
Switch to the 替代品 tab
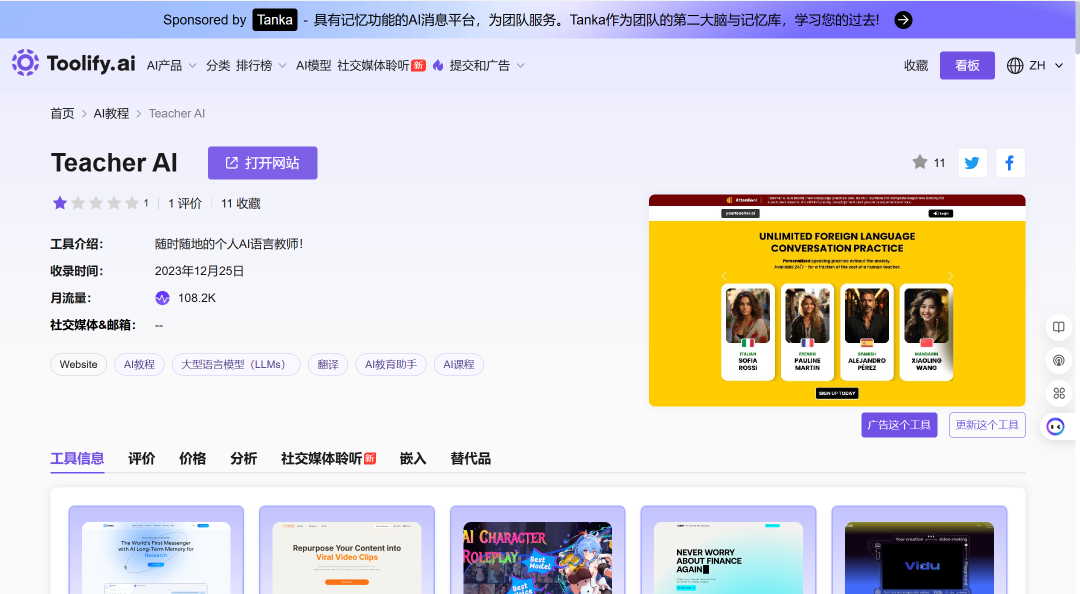pos(470,459)
